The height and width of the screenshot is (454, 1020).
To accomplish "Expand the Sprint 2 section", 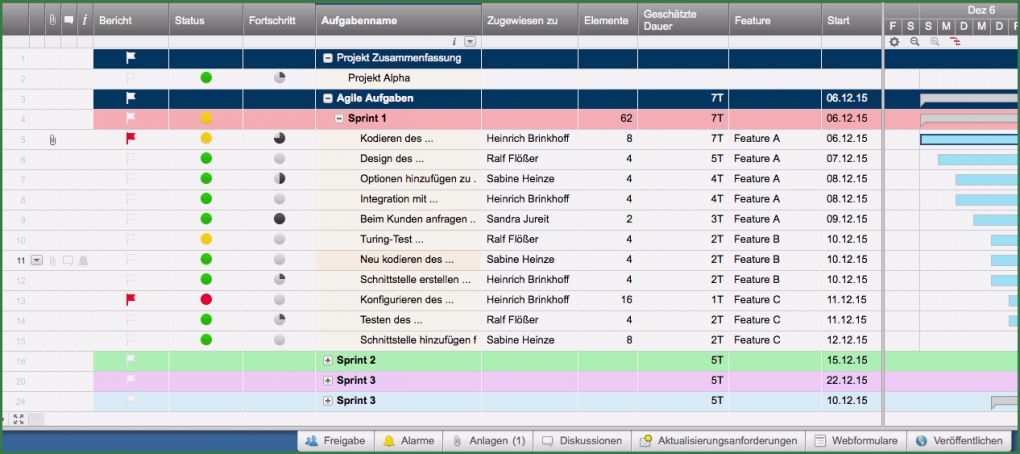I will (x=328, y=360).
